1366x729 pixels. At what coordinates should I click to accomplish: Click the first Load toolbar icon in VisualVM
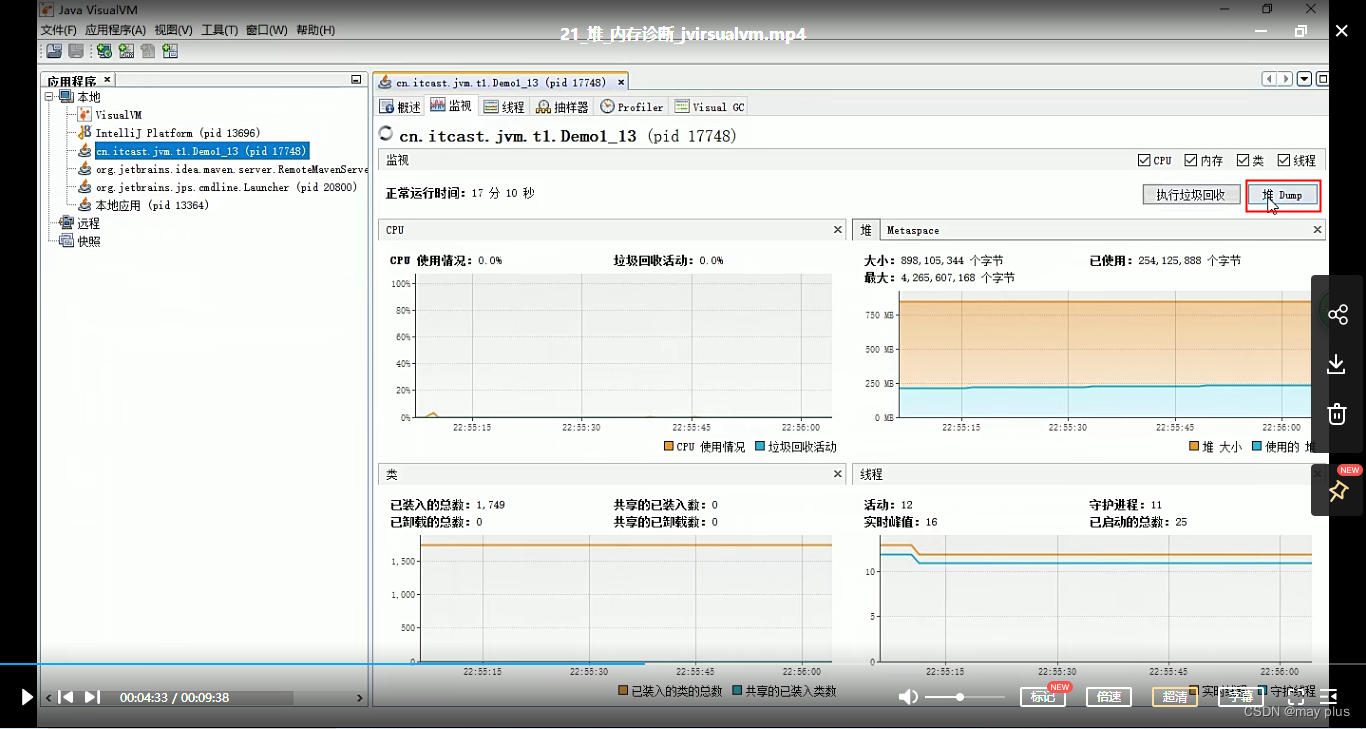53,51
